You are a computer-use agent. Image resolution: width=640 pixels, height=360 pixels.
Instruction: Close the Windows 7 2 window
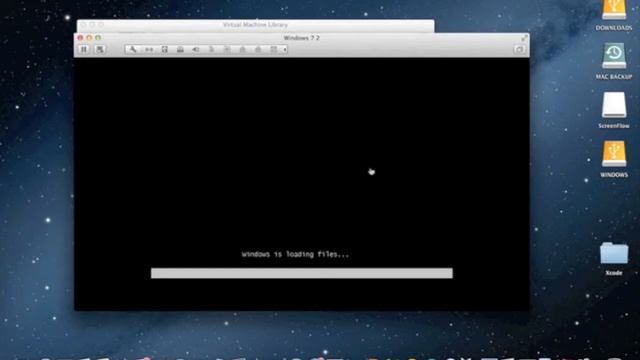80,38
